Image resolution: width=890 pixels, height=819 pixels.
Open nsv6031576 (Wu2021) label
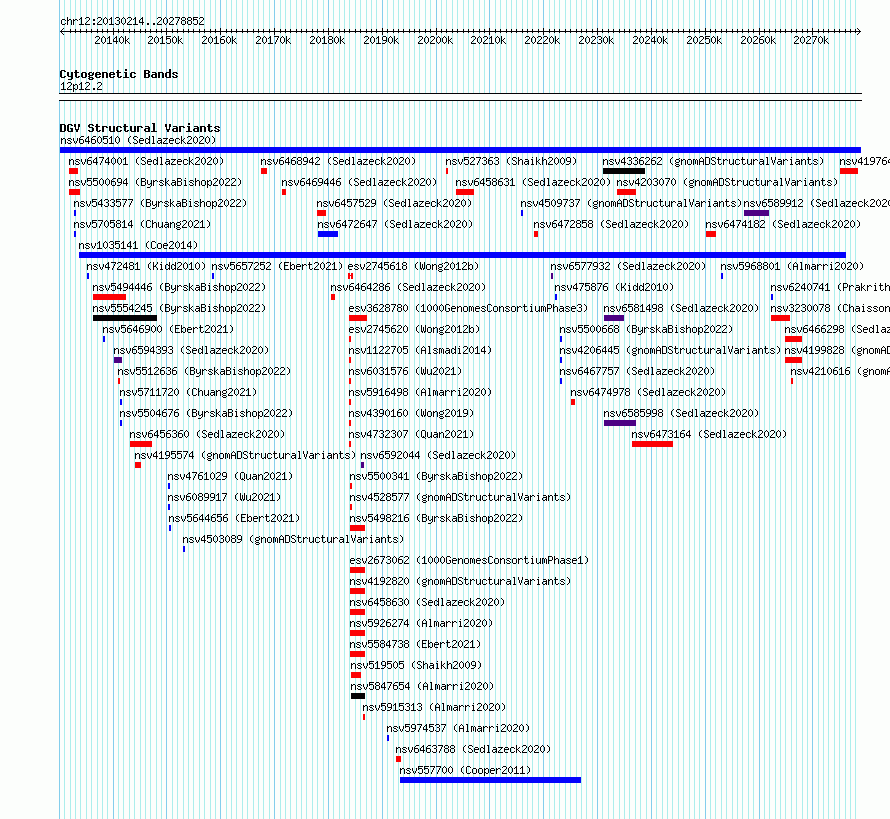pyautogui.click(x=405, y=371)
